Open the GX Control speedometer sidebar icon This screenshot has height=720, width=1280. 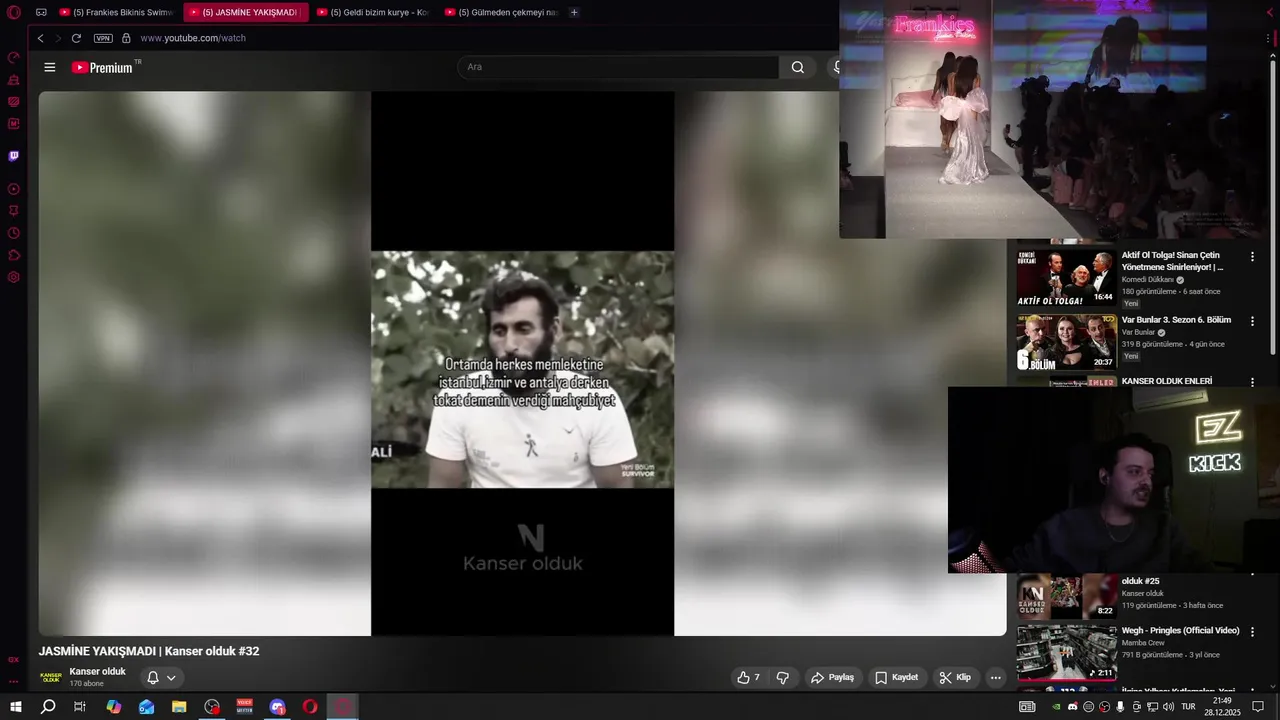pyautogui.click(x=14, y=58)
